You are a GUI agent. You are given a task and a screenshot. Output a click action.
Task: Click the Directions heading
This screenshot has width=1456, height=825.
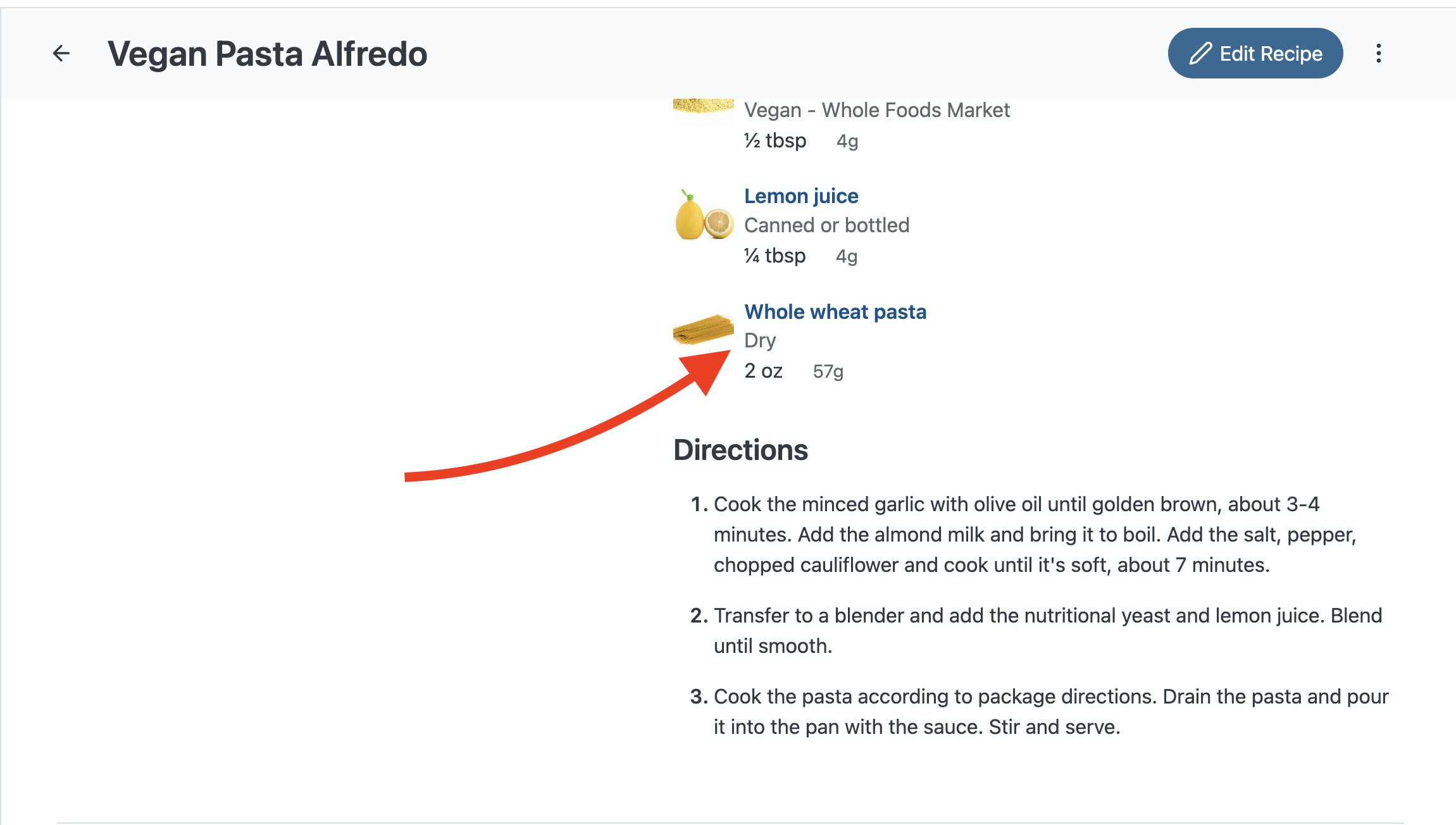[740, 450]
